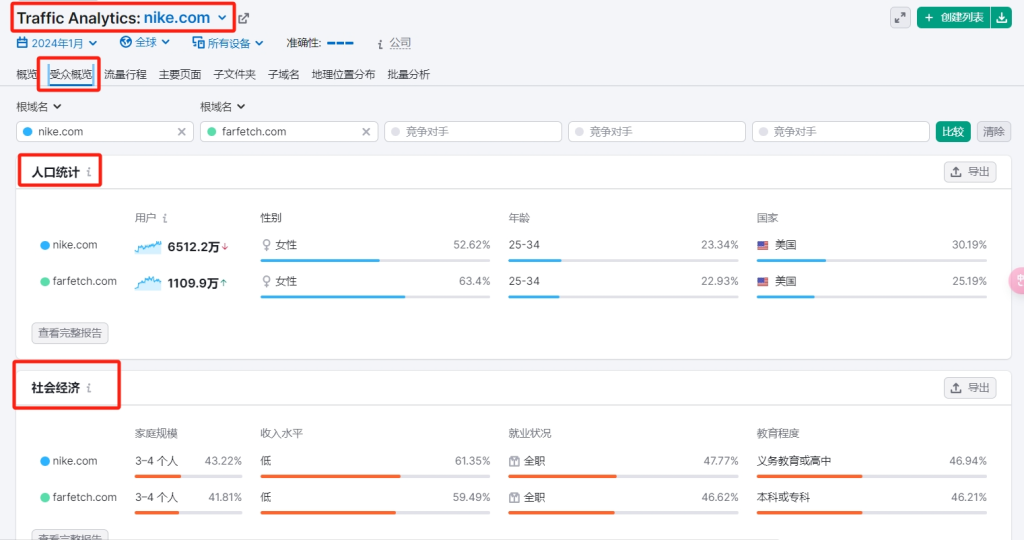Click farfetch.com 女性 63.4% bar
Image resolution: width=1024 pixels, height=540 pixels.
click(376, 296)
